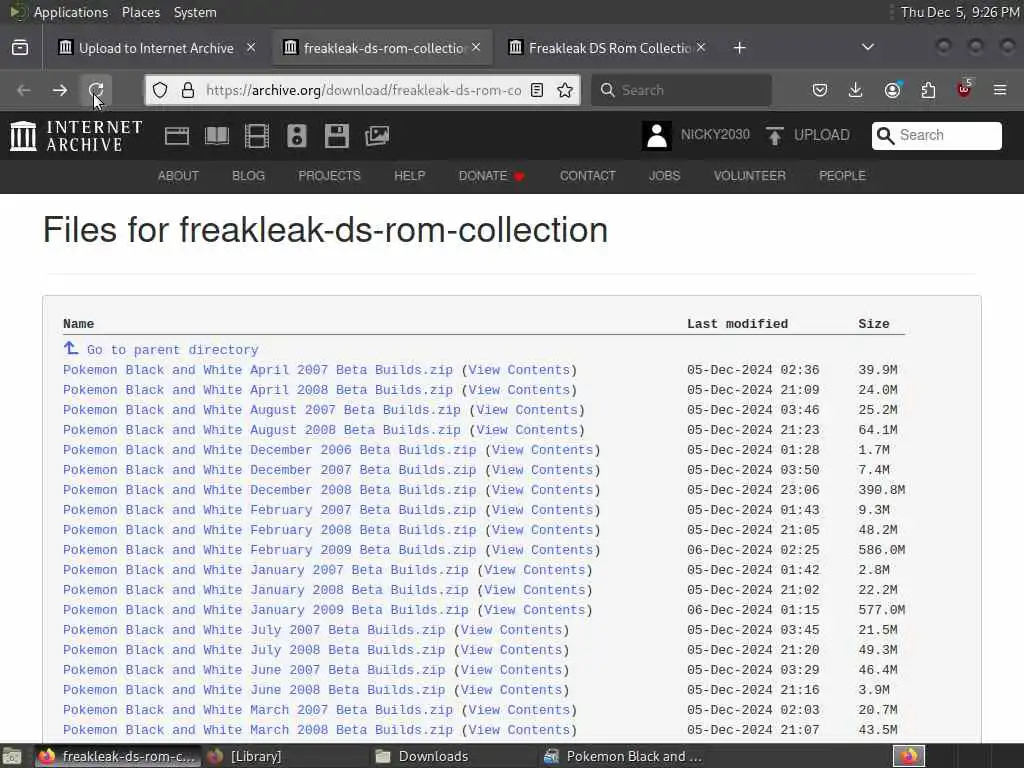Open the Internet Archive Video film icon

(x=257, y=136)
